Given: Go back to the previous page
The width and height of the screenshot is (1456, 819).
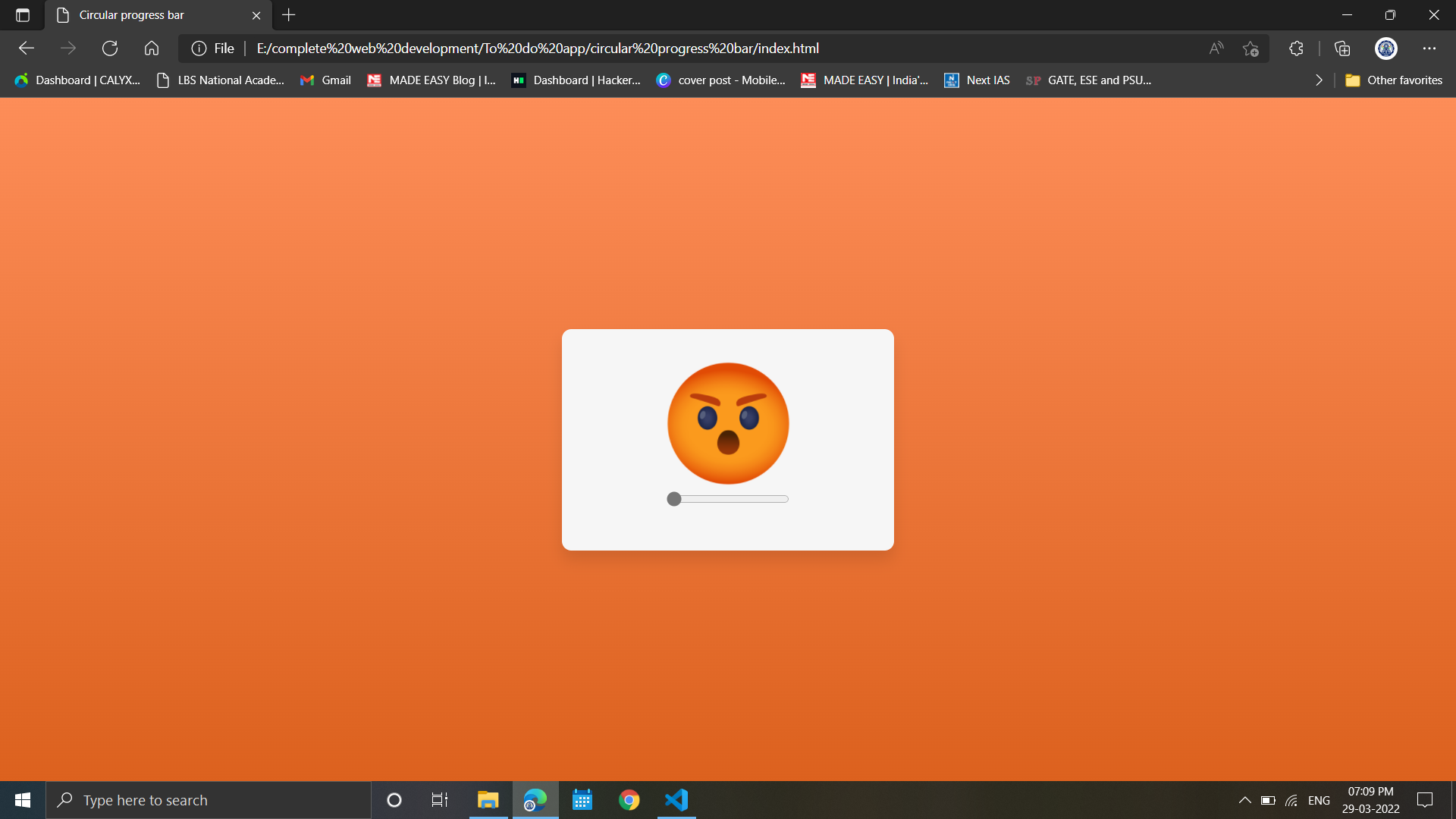Looking at the screenshot, I should coord(27,48).
